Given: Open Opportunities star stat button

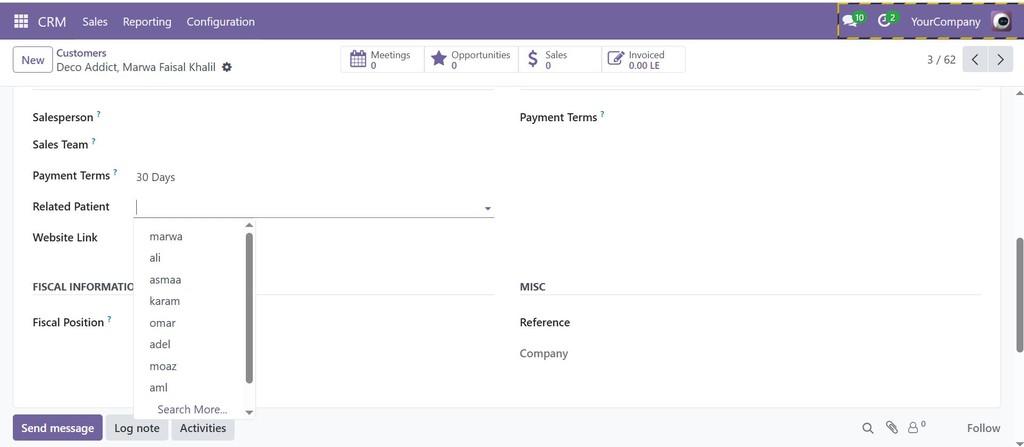Looking at the screenshot, I should (472, 59).
